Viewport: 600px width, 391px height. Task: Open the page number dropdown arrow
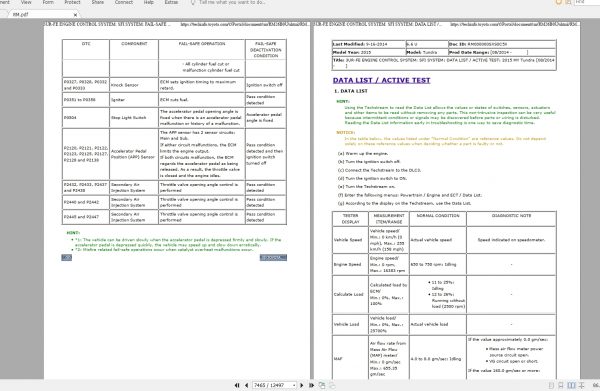294,385
